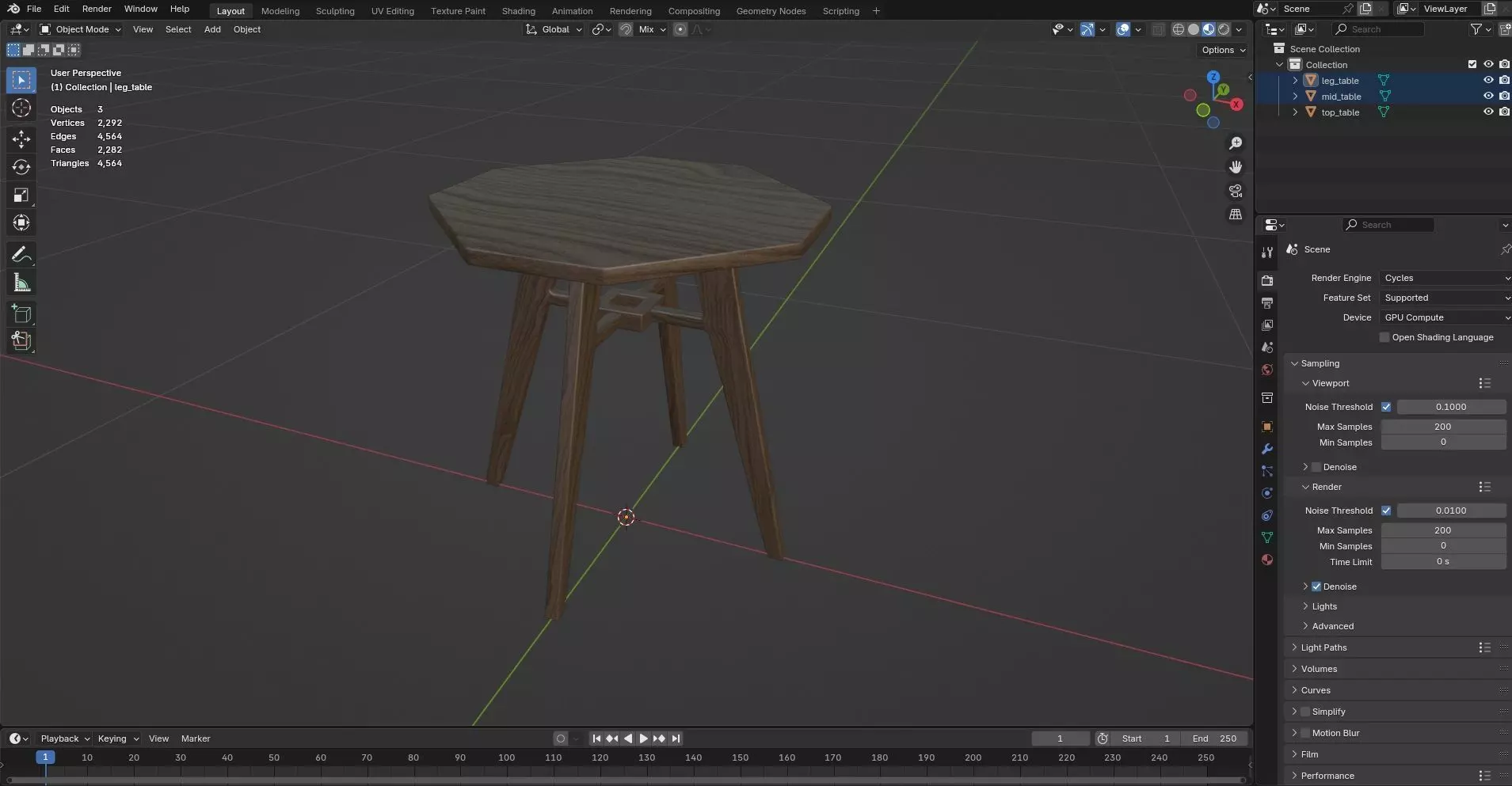Open the Object Mode dropdown
The height and width of the screenshot is (786, 1512).
(x=80, y=29)
